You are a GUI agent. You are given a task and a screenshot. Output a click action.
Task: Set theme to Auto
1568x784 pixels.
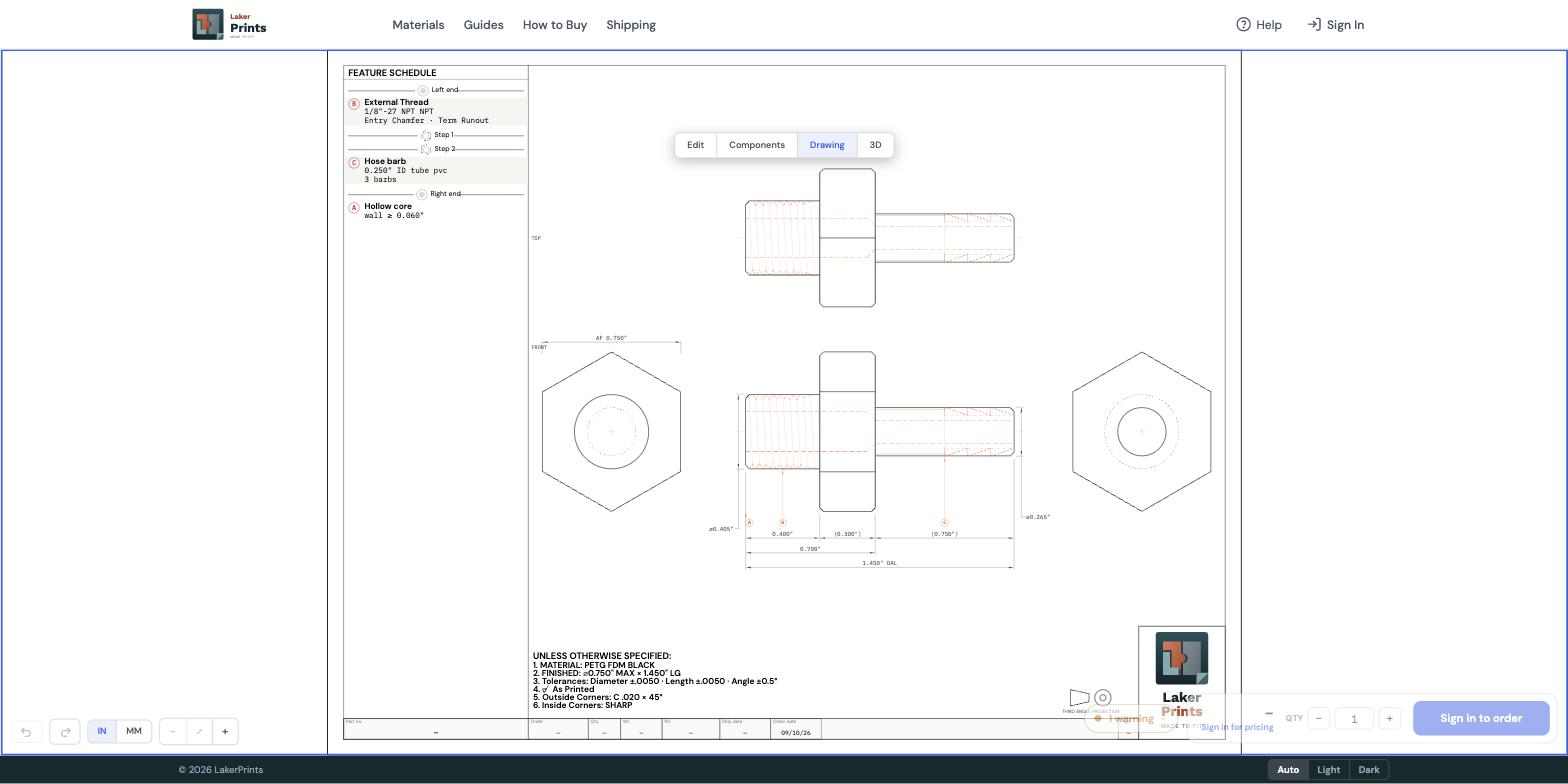1288,770
